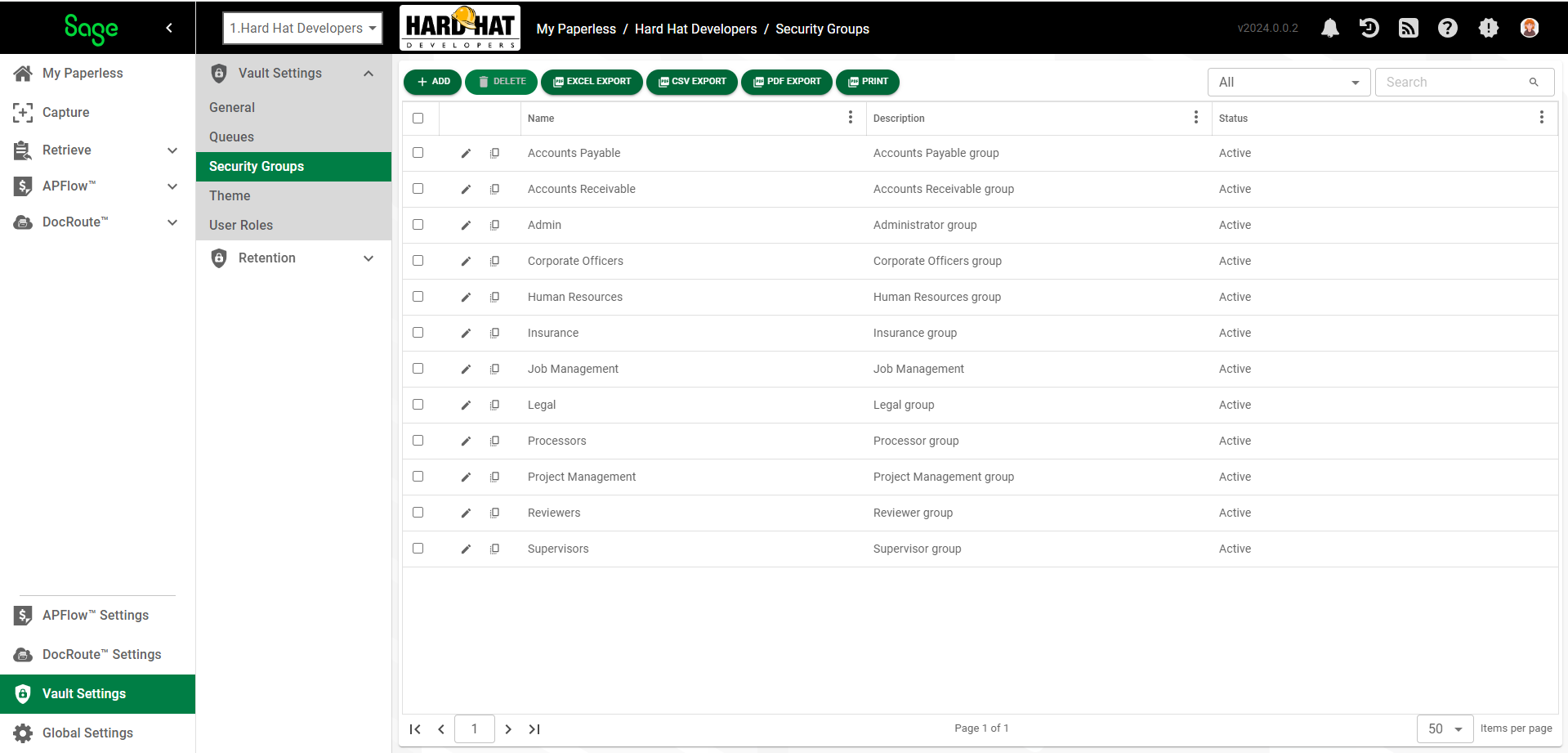Toggle the select-all checkbox in the header

418,118
